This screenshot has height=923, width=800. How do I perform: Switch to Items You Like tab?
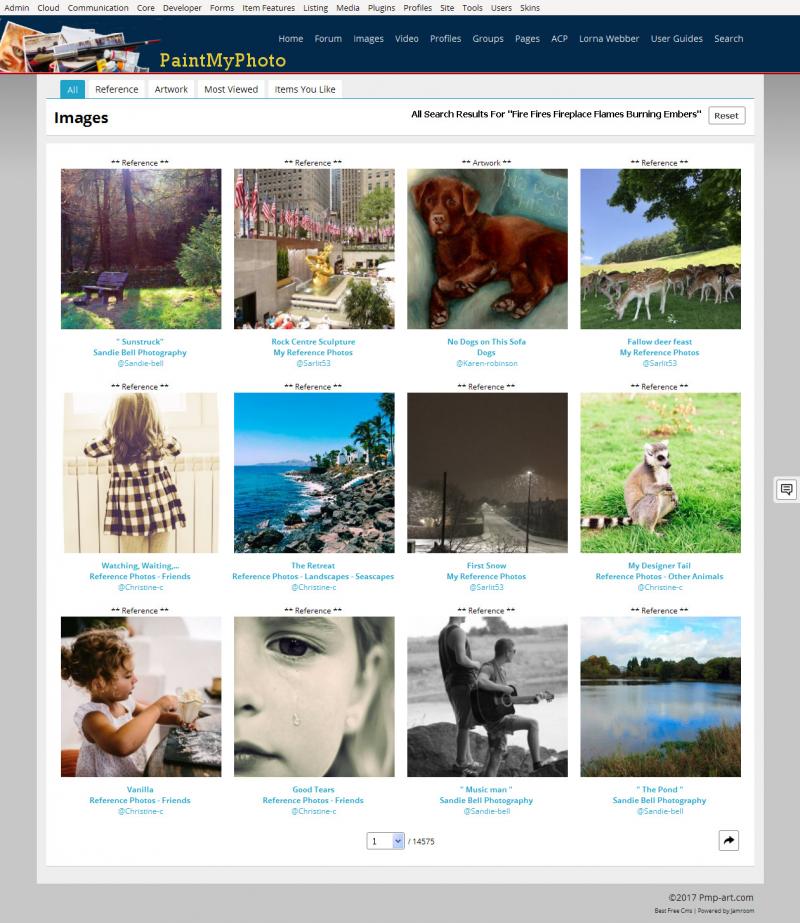305,89
